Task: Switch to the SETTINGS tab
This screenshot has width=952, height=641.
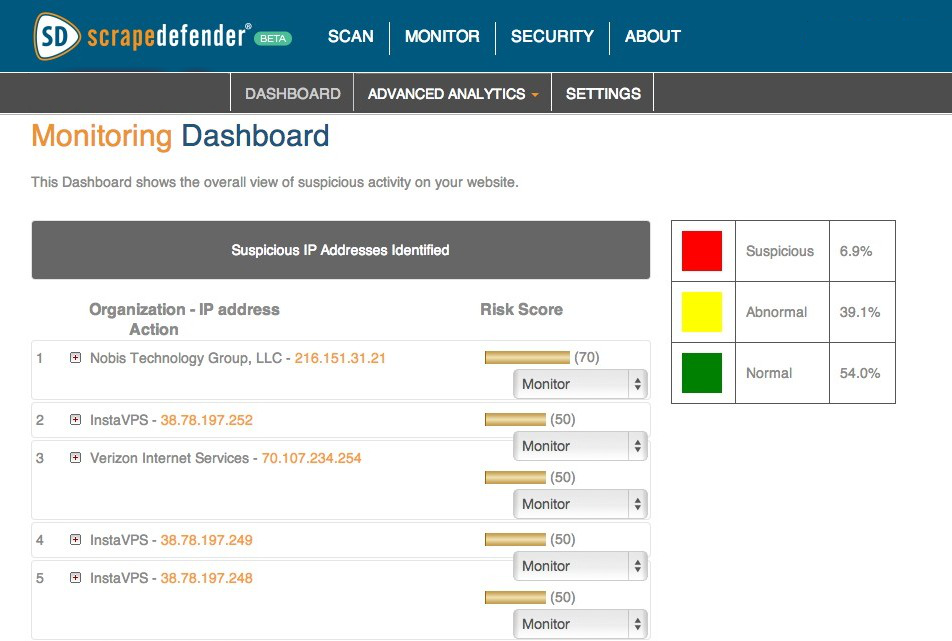Action: pyautogui.click(x=603, y=93)
